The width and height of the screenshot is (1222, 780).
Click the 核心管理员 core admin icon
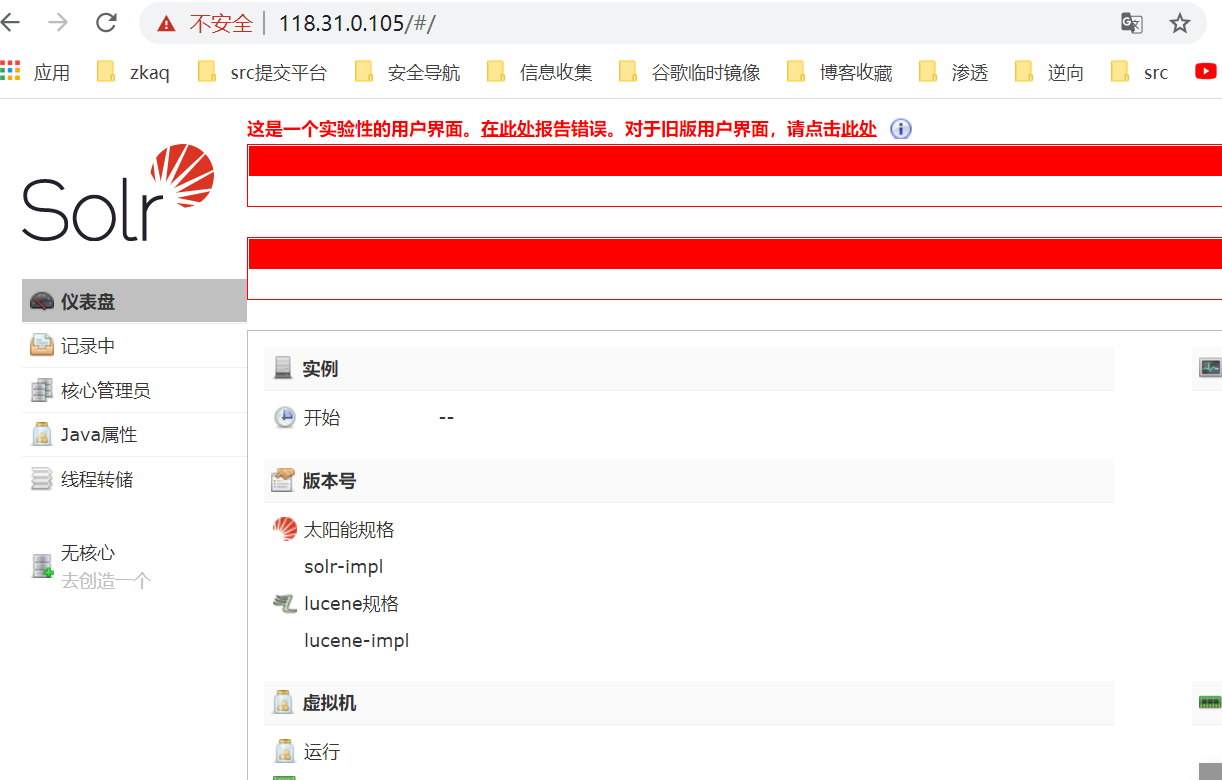[x=40, y=389]
